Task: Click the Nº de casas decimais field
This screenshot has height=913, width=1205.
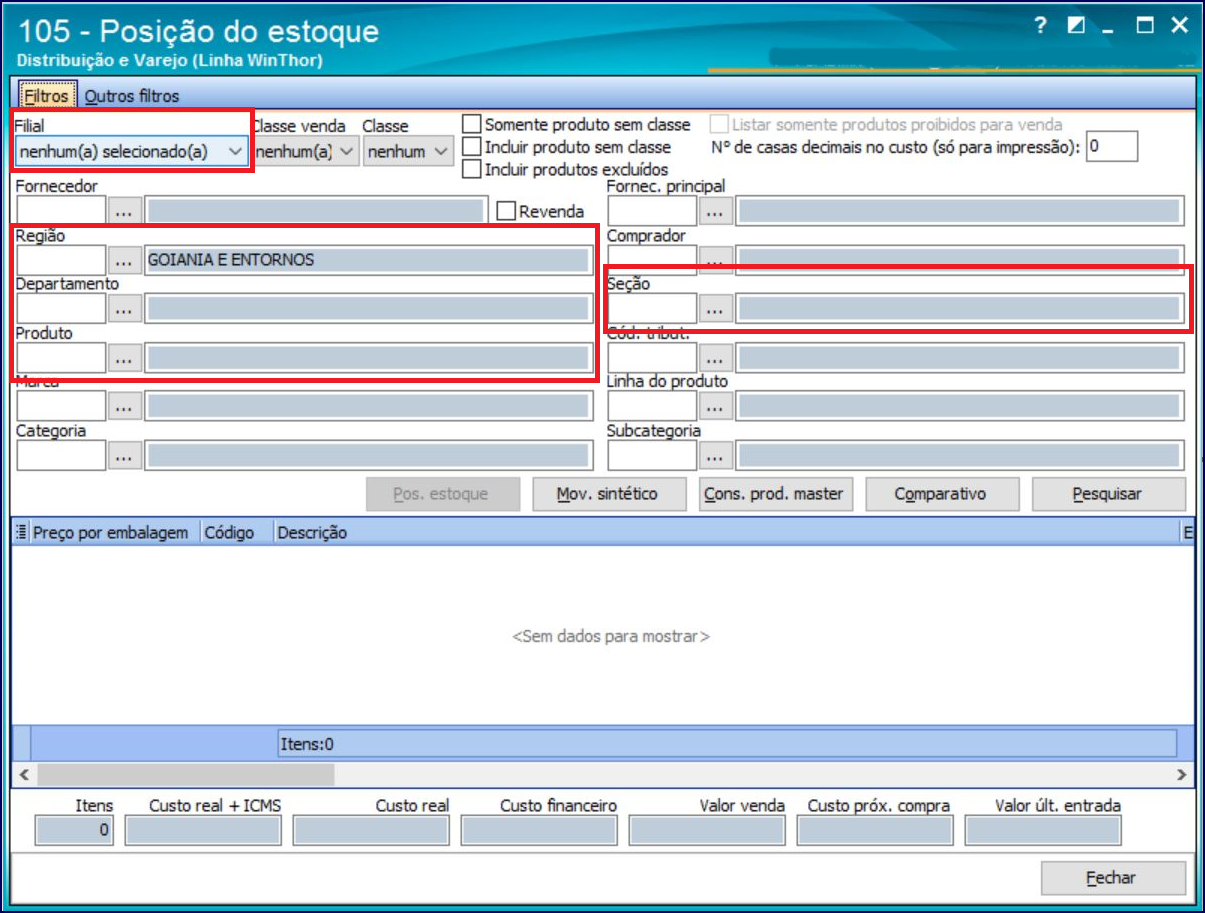Action: point(1112,146)
